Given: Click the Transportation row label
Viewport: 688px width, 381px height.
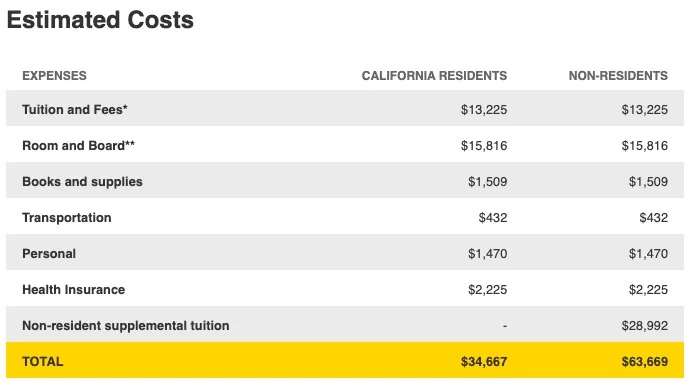Looking at the screenshot, I should coord(67,218).
